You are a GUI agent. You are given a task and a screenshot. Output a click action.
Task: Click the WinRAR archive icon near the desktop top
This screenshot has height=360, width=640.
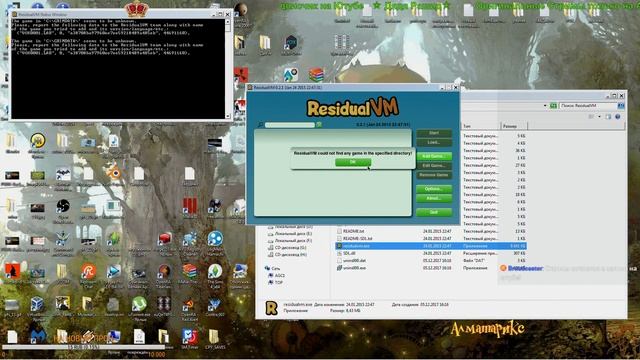[x=316, y=75]
